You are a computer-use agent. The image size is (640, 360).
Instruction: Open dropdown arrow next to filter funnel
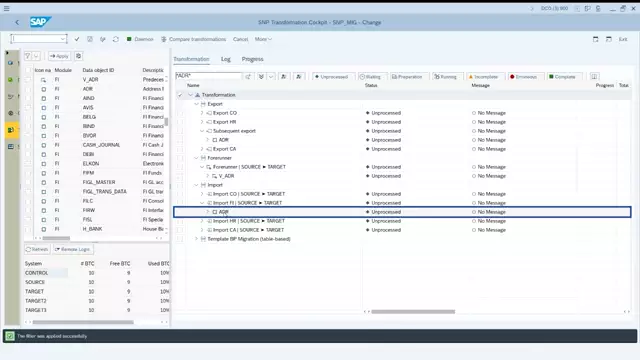tap(36, 56)
